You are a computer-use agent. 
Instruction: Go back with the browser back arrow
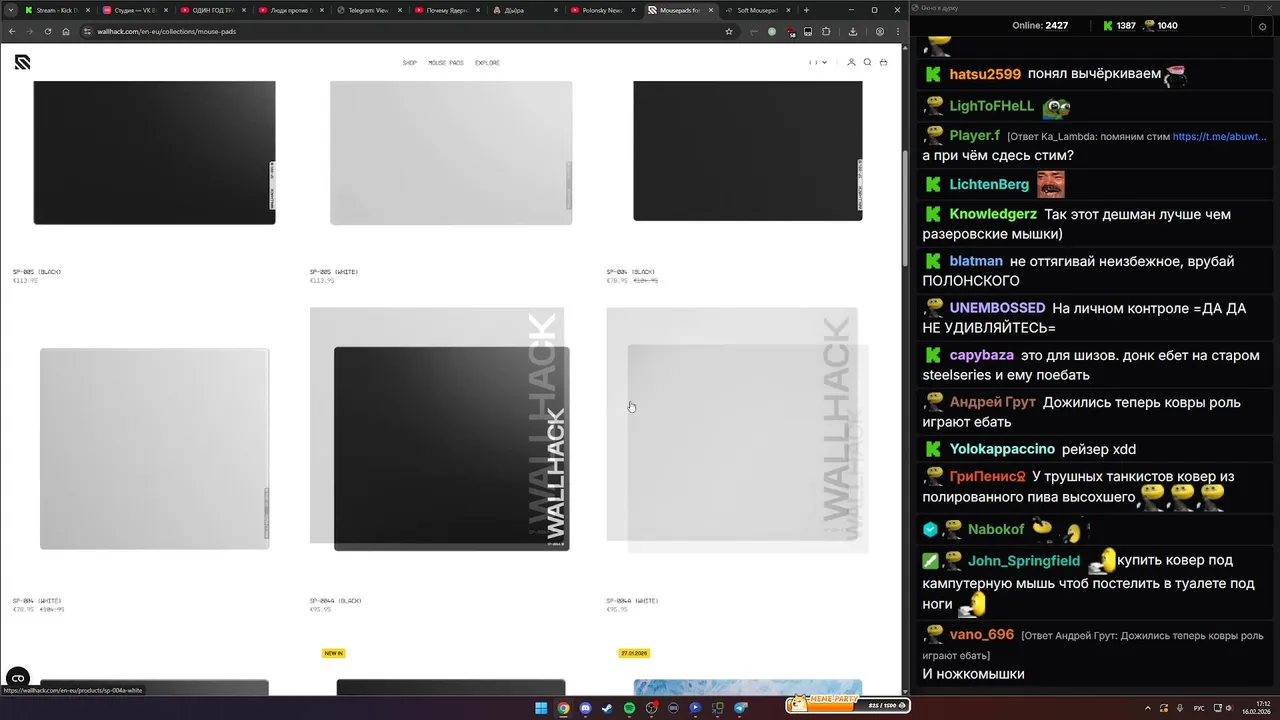(x=12, y=31)
